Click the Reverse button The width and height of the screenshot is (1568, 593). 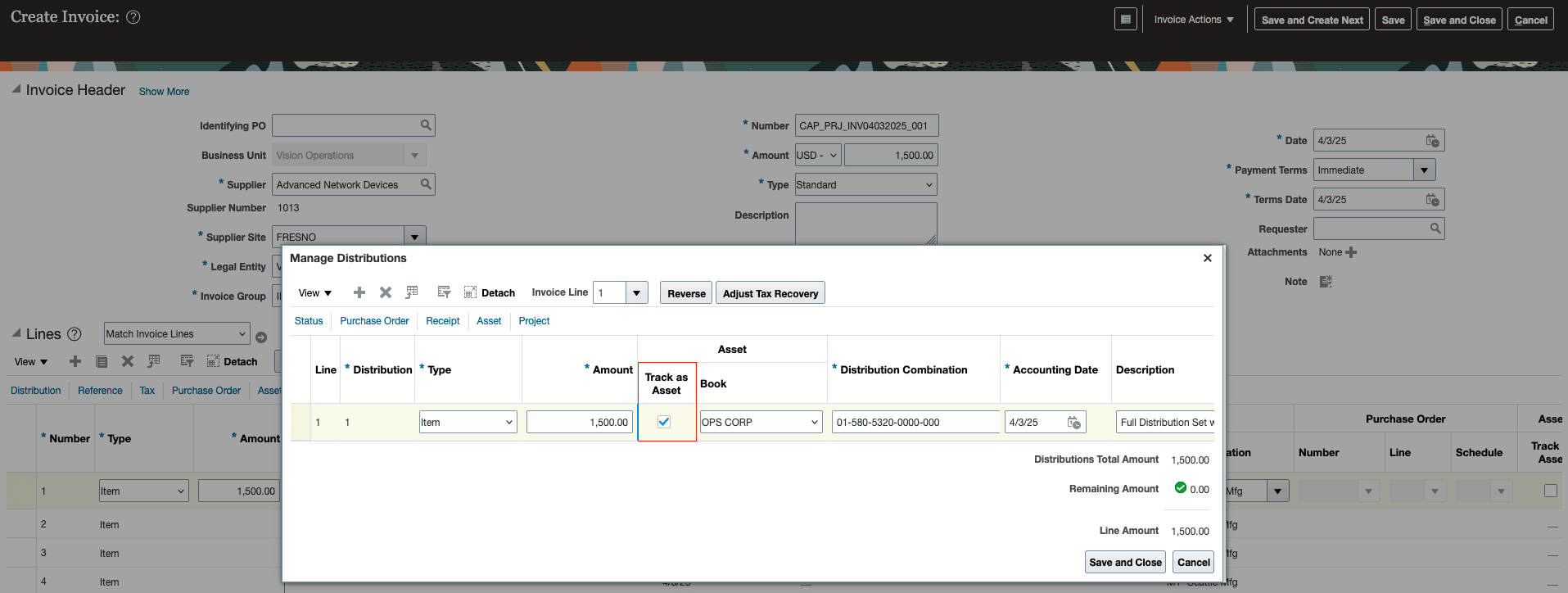pos(686,293)
